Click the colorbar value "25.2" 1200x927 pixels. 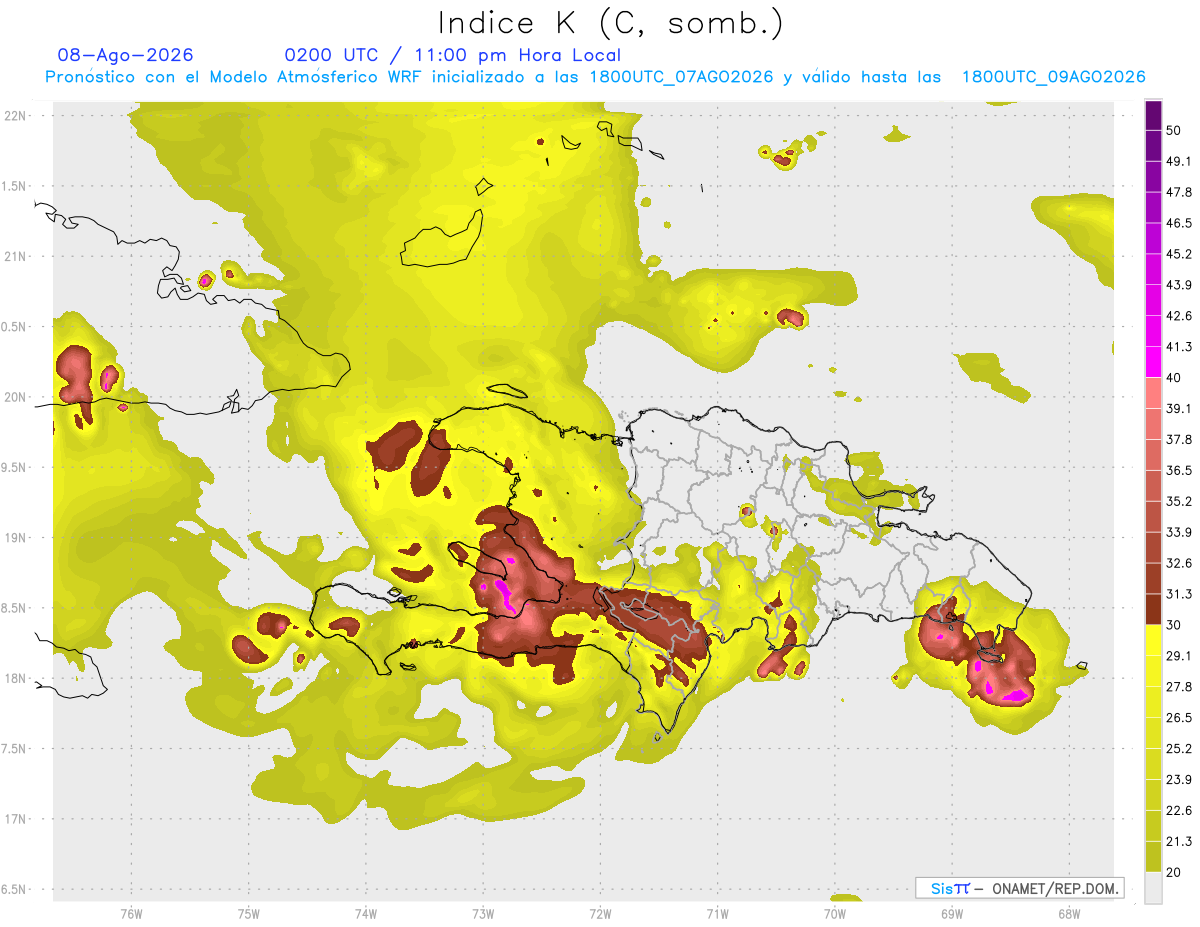pos(1179,748)
